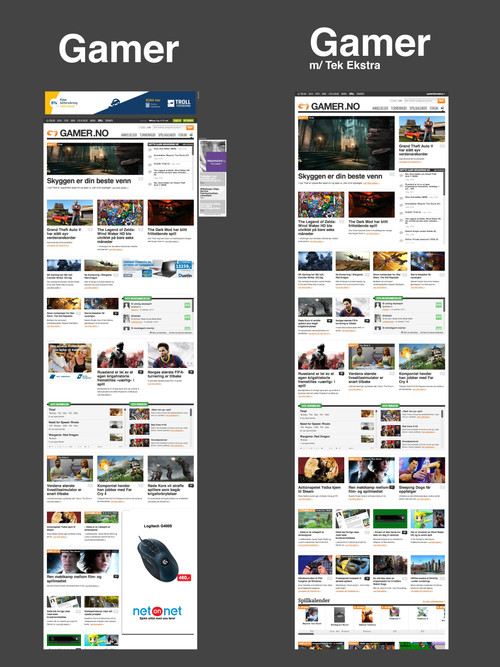This screenshot has width=500, height=667.
Task: Open The Dark Mod thumbnail on the ad-supported page
Action: (171, 212)
